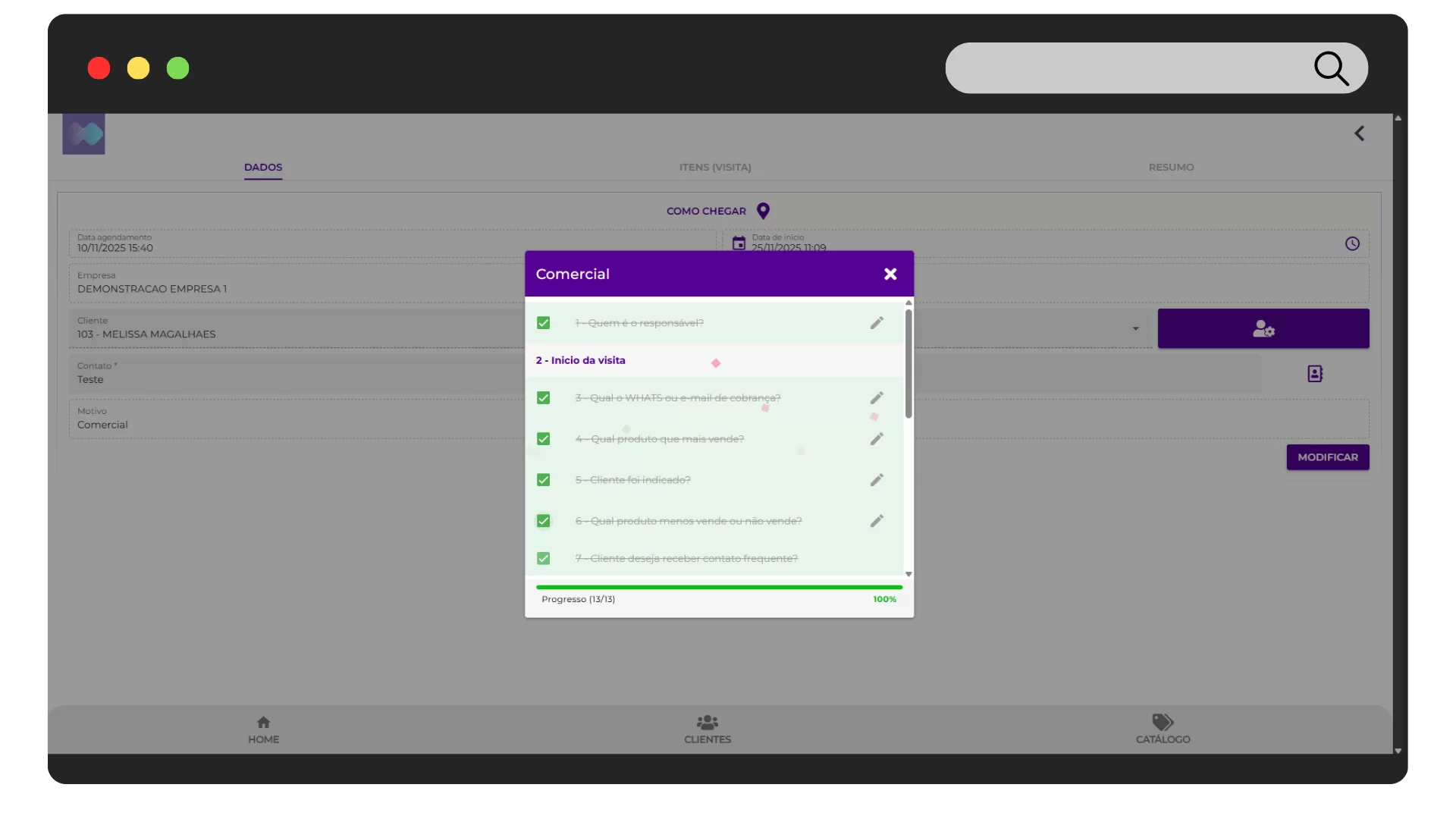Click the calendar icon beside Data de inicio
1456x819 pixels.
click(x=739, y=243)
